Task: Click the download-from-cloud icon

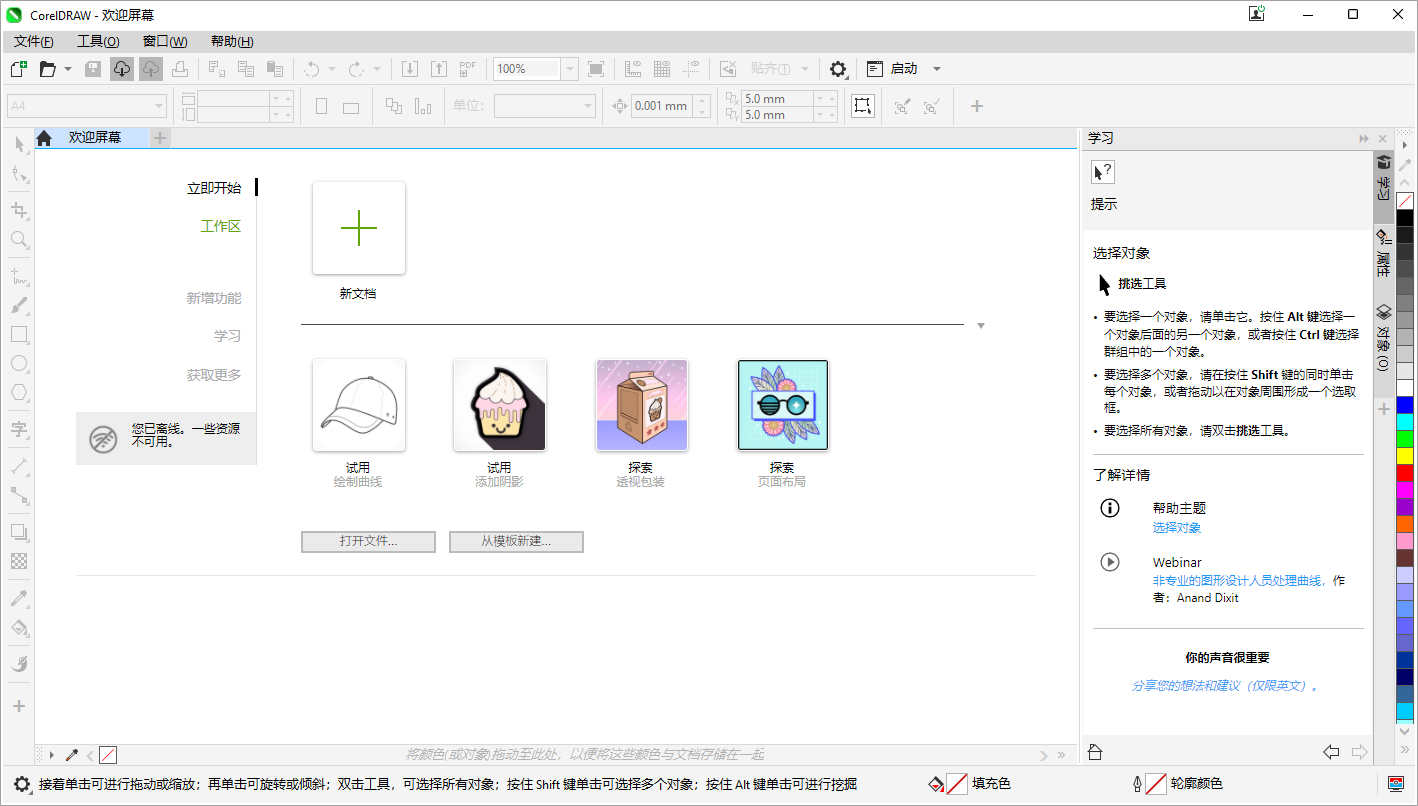Action: point(122,69)
